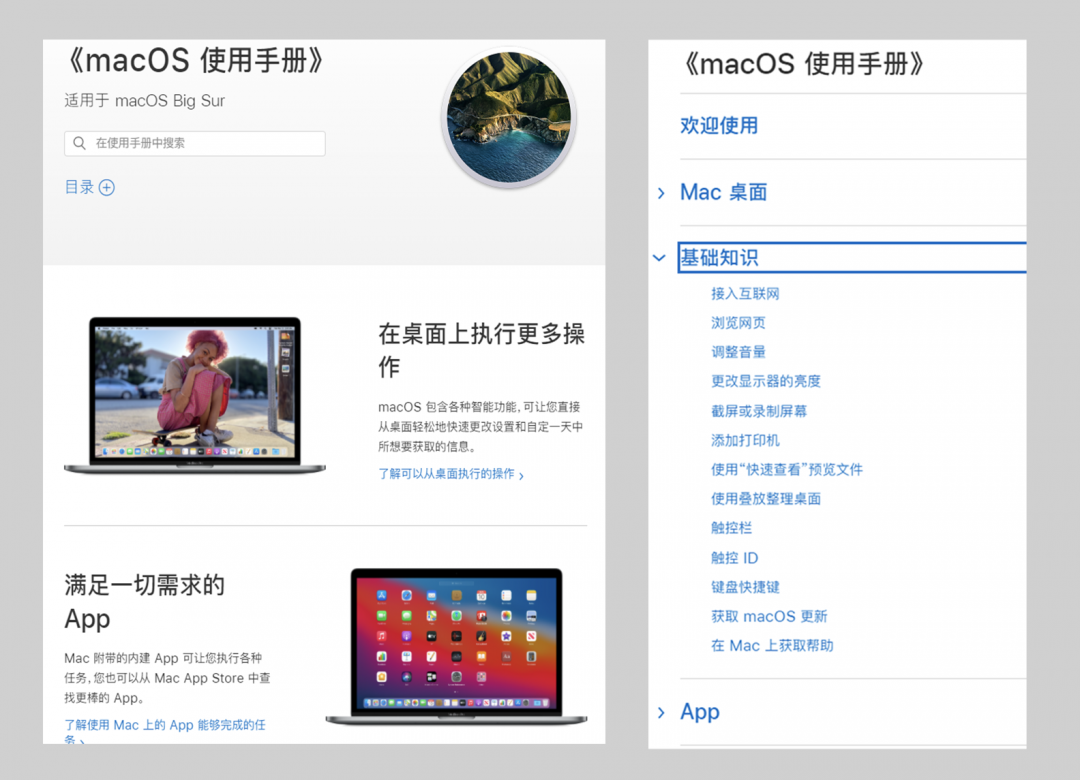Click 《macOS 使用手册》 title in contents panel
Image resolution: width=1080 pixels, height=780 pixels.
point(802,64)
